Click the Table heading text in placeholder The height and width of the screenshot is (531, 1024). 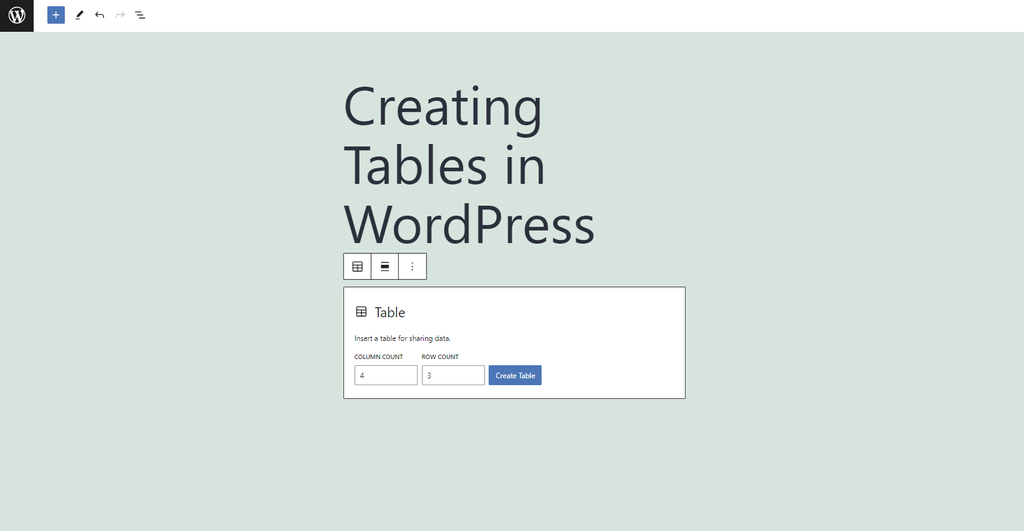point(390,312)
